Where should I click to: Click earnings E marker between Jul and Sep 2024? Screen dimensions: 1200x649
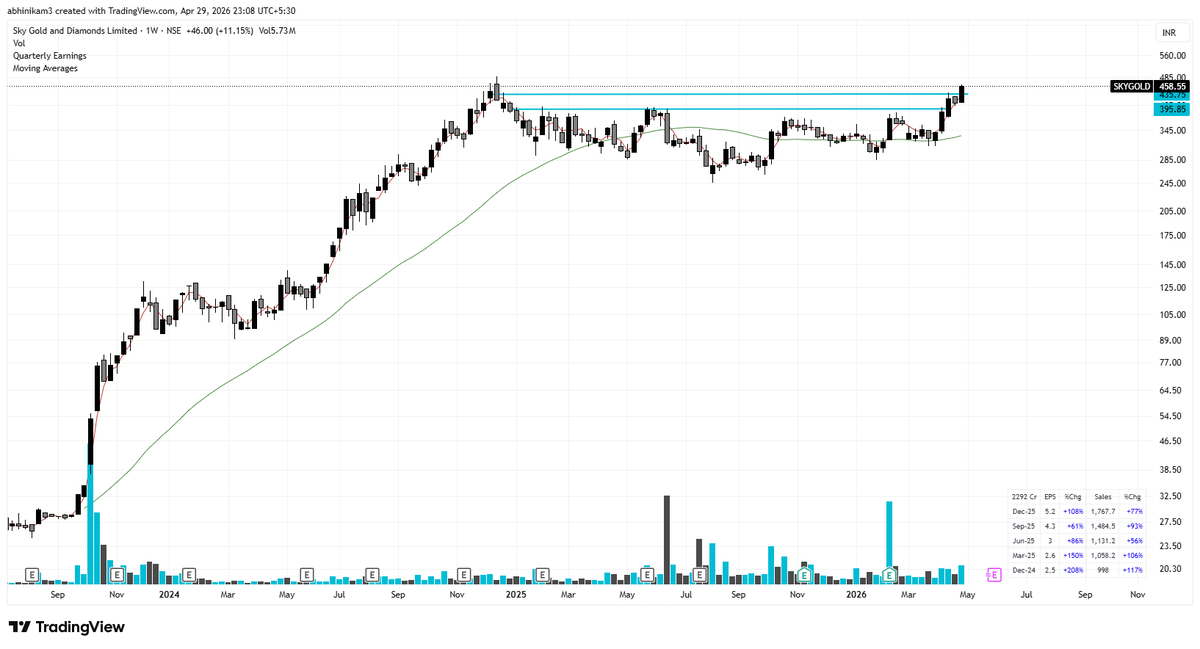pos(371,575)
